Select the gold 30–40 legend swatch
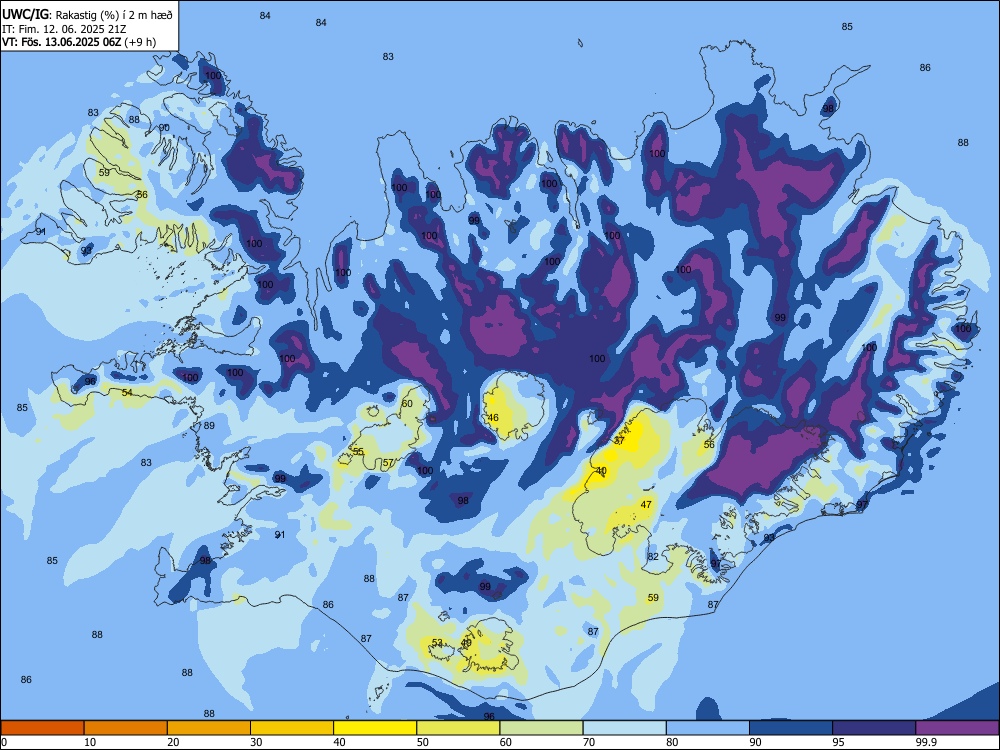 (x=292, y=728)
